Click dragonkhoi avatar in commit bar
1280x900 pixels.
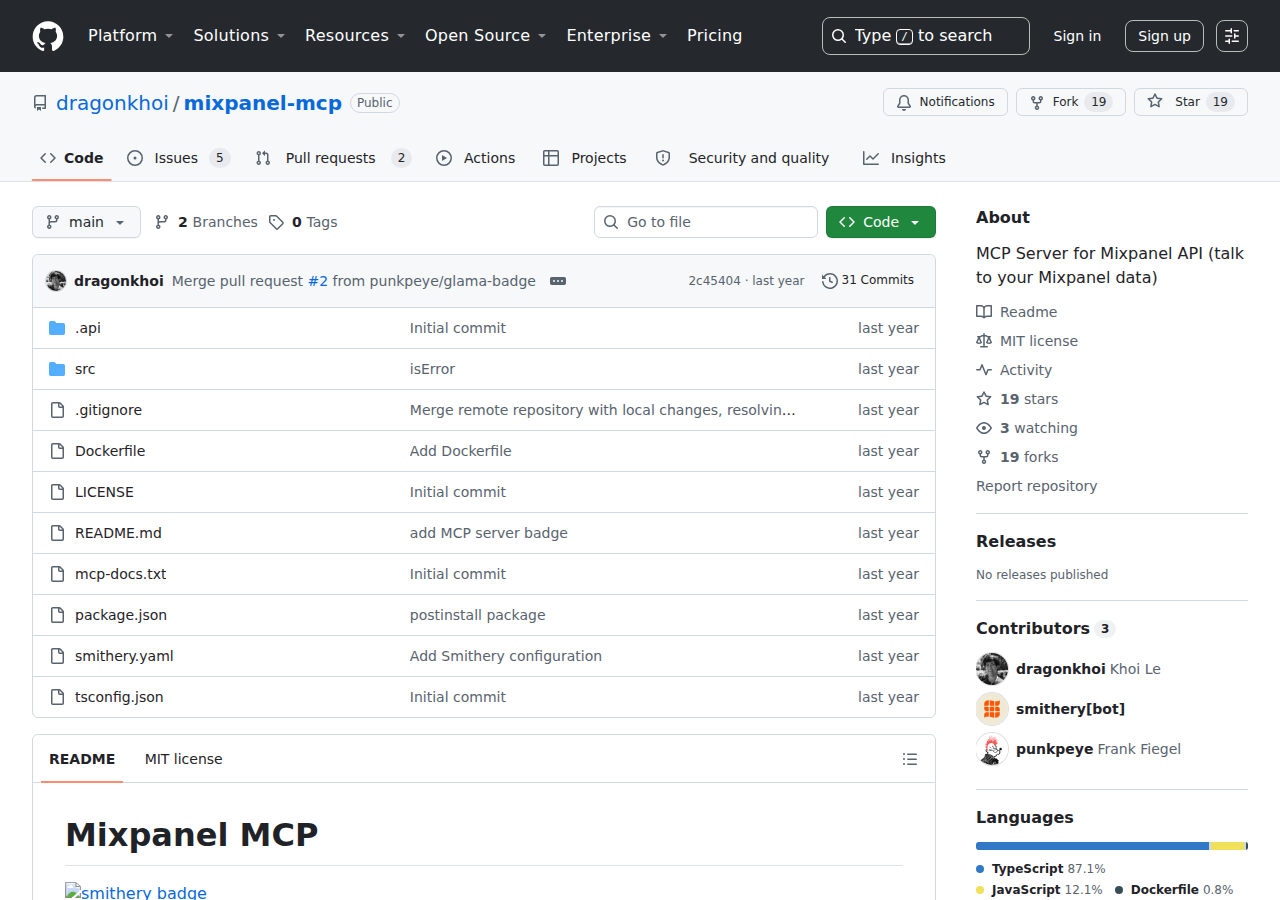56,281
